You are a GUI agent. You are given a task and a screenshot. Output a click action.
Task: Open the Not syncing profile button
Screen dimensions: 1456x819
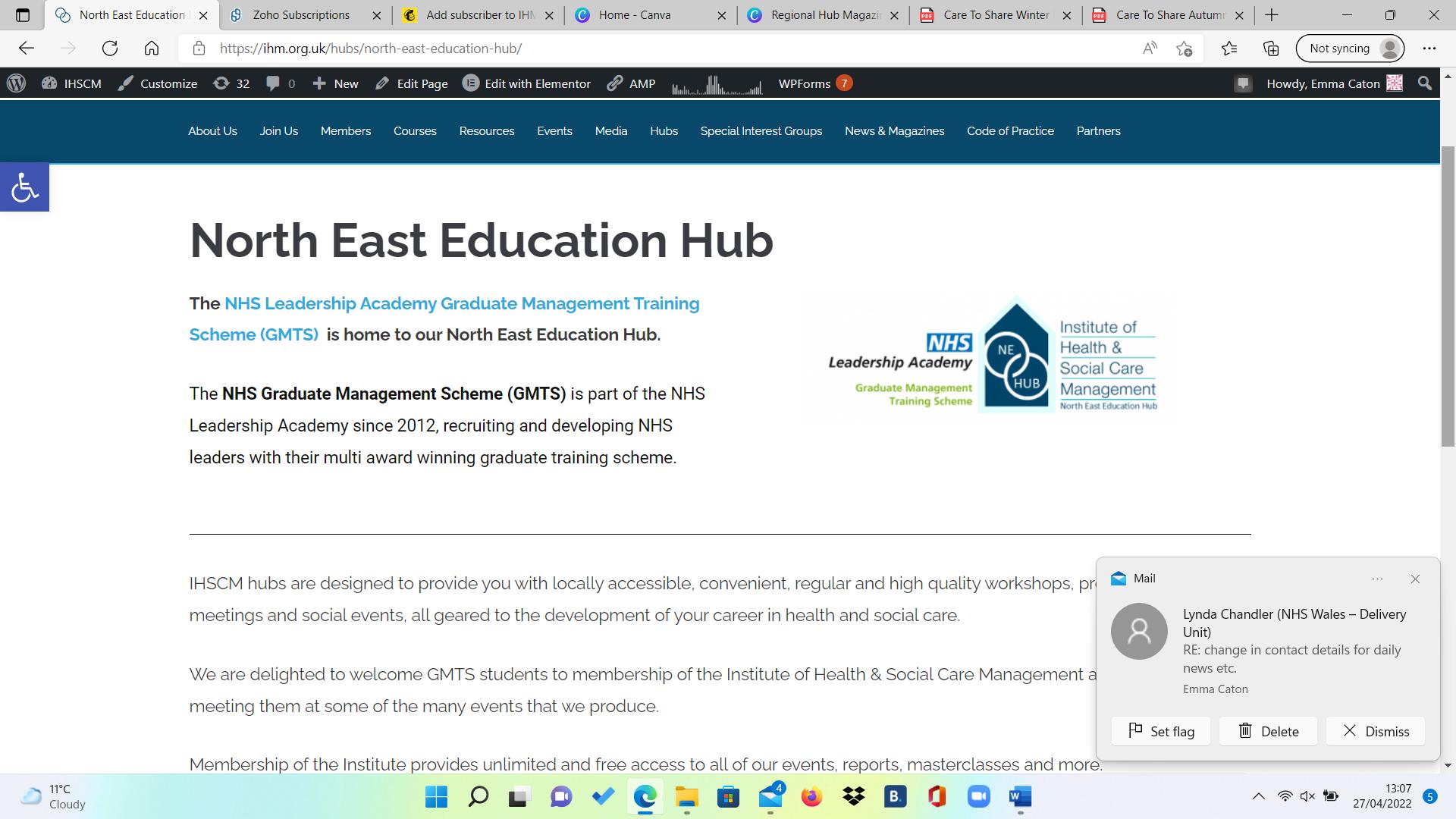1350,49
